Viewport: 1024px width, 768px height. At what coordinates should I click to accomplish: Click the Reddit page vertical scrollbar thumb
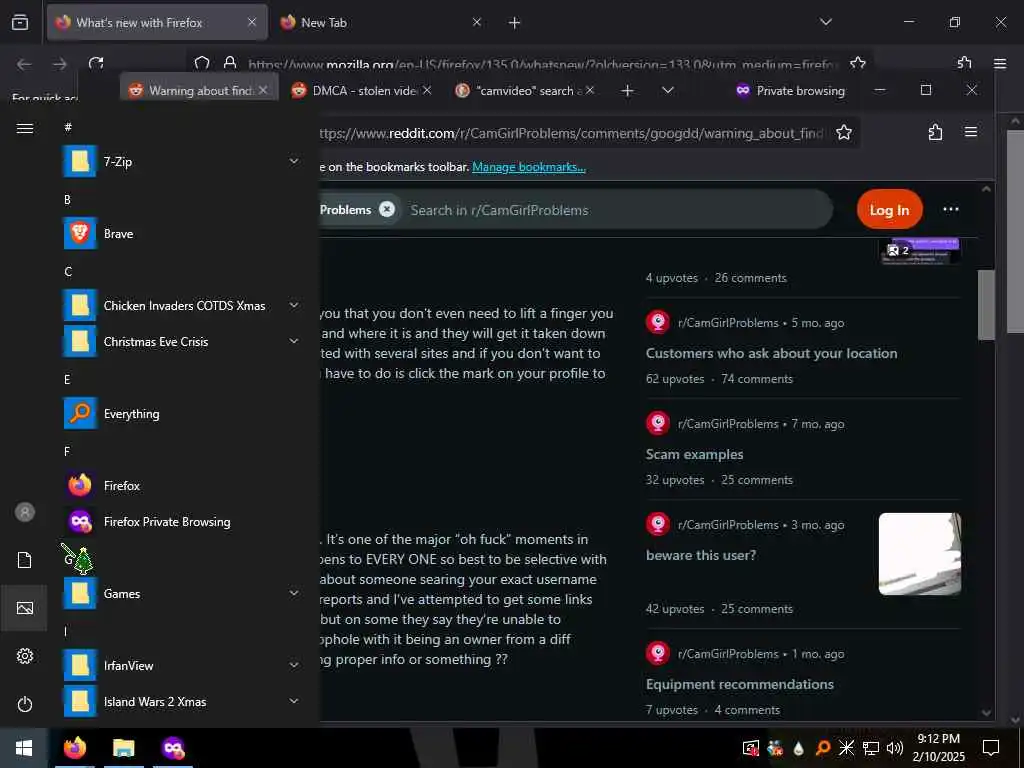coord(985,304)
